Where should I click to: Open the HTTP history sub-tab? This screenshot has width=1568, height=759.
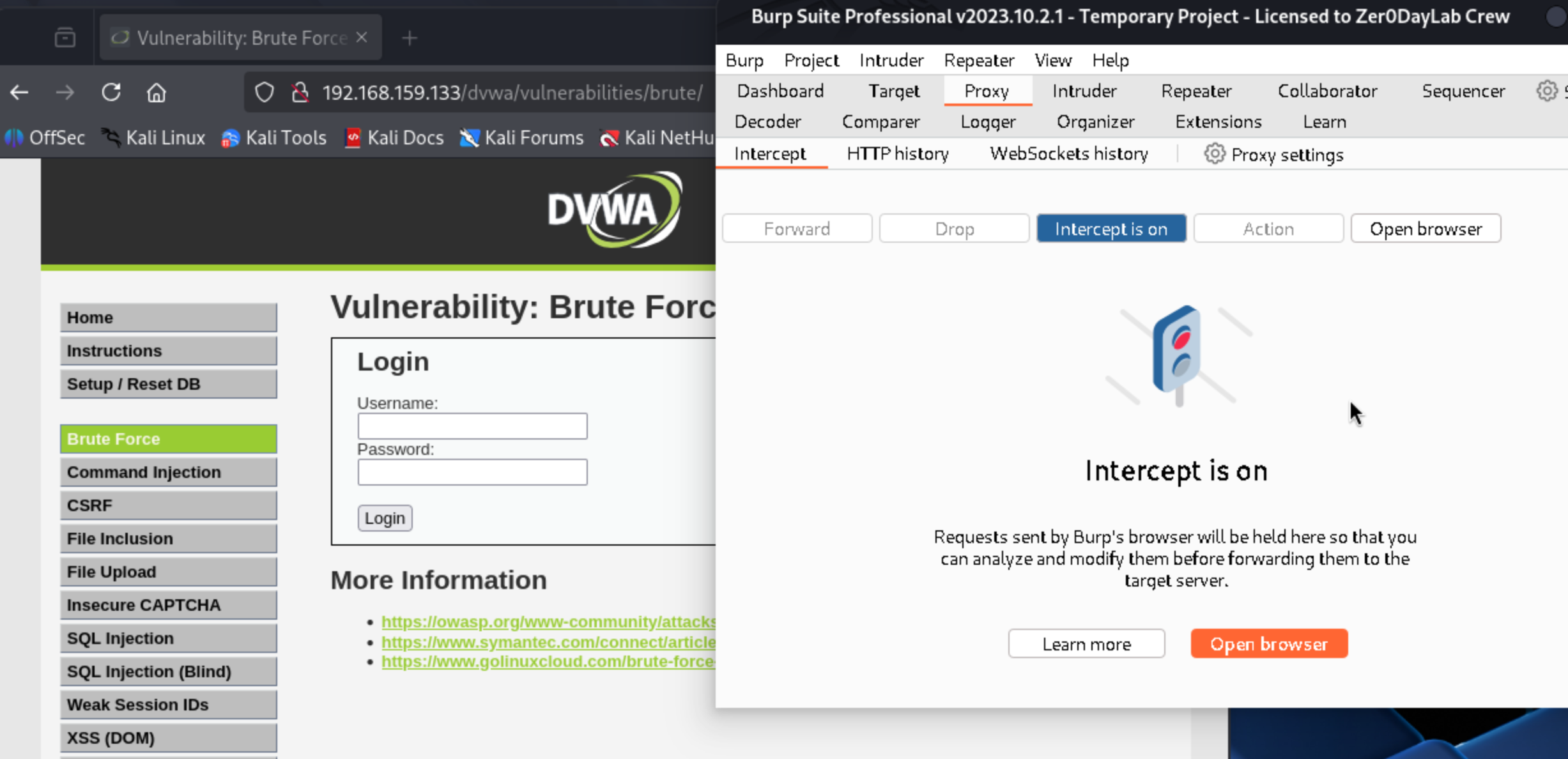point(898,154)
